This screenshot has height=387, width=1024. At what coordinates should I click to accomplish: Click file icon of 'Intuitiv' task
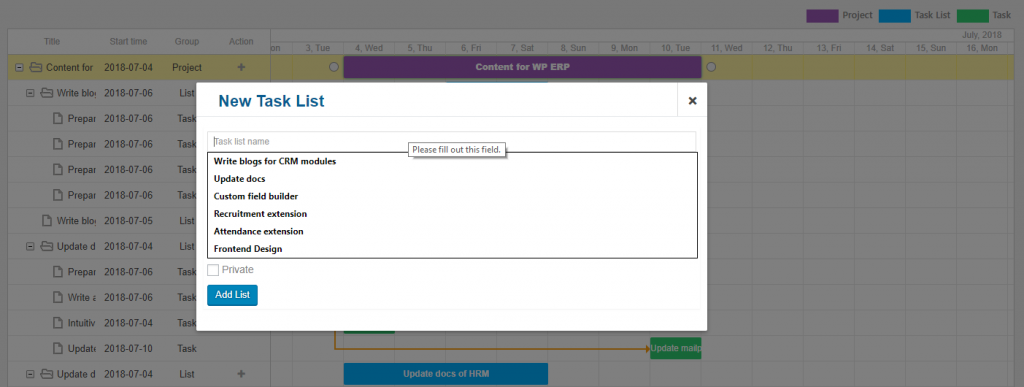(57, 323)
